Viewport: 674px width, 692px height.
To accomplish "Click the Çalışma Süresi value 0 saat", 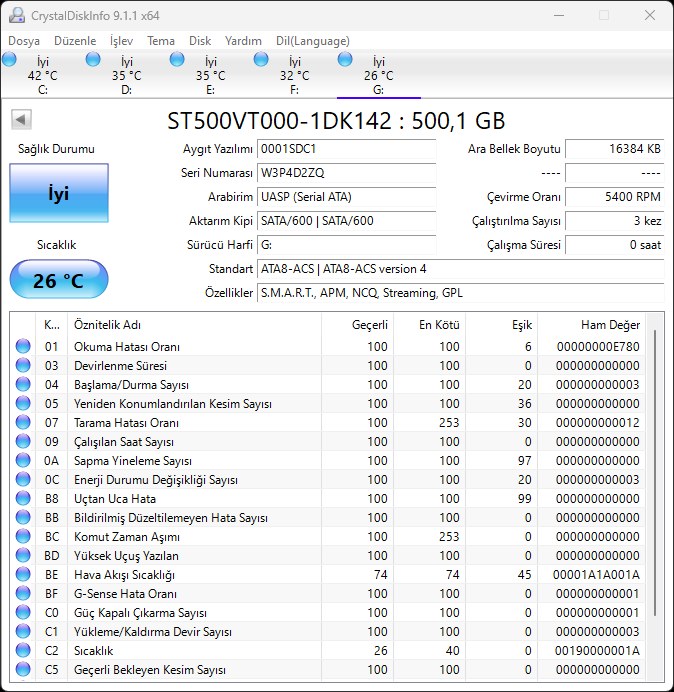I will pyautogui.click(x=614, y=244).
